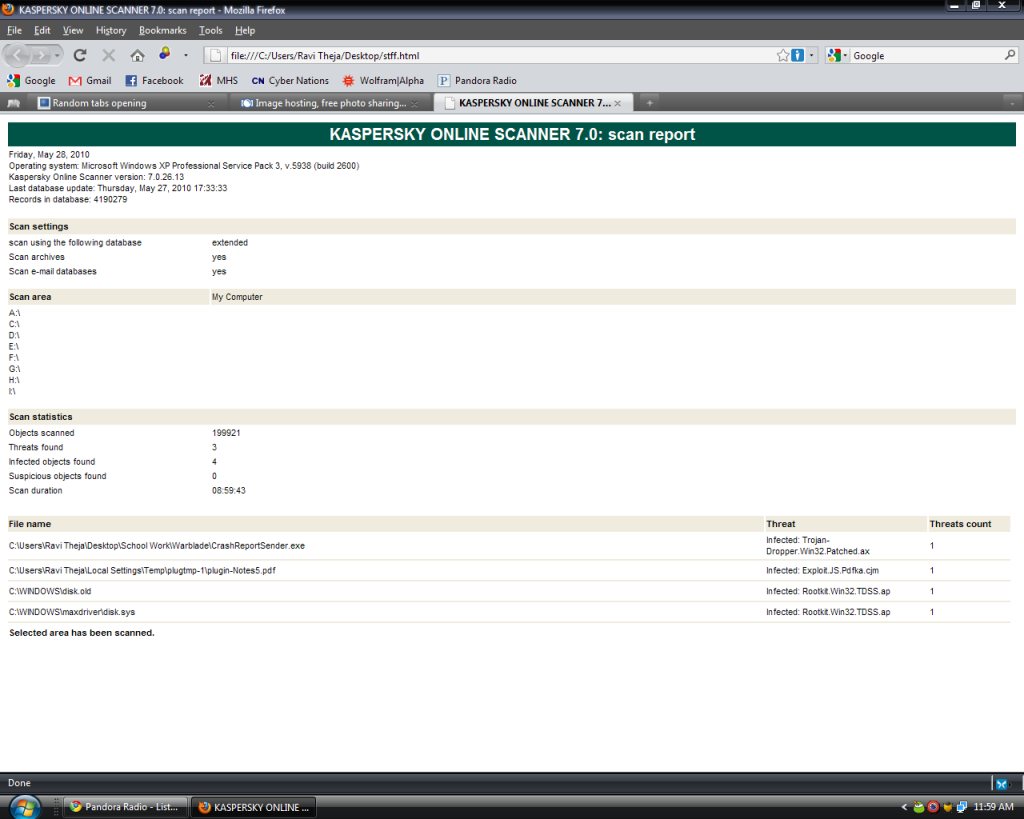Open the Tools menu

point(210,30)
